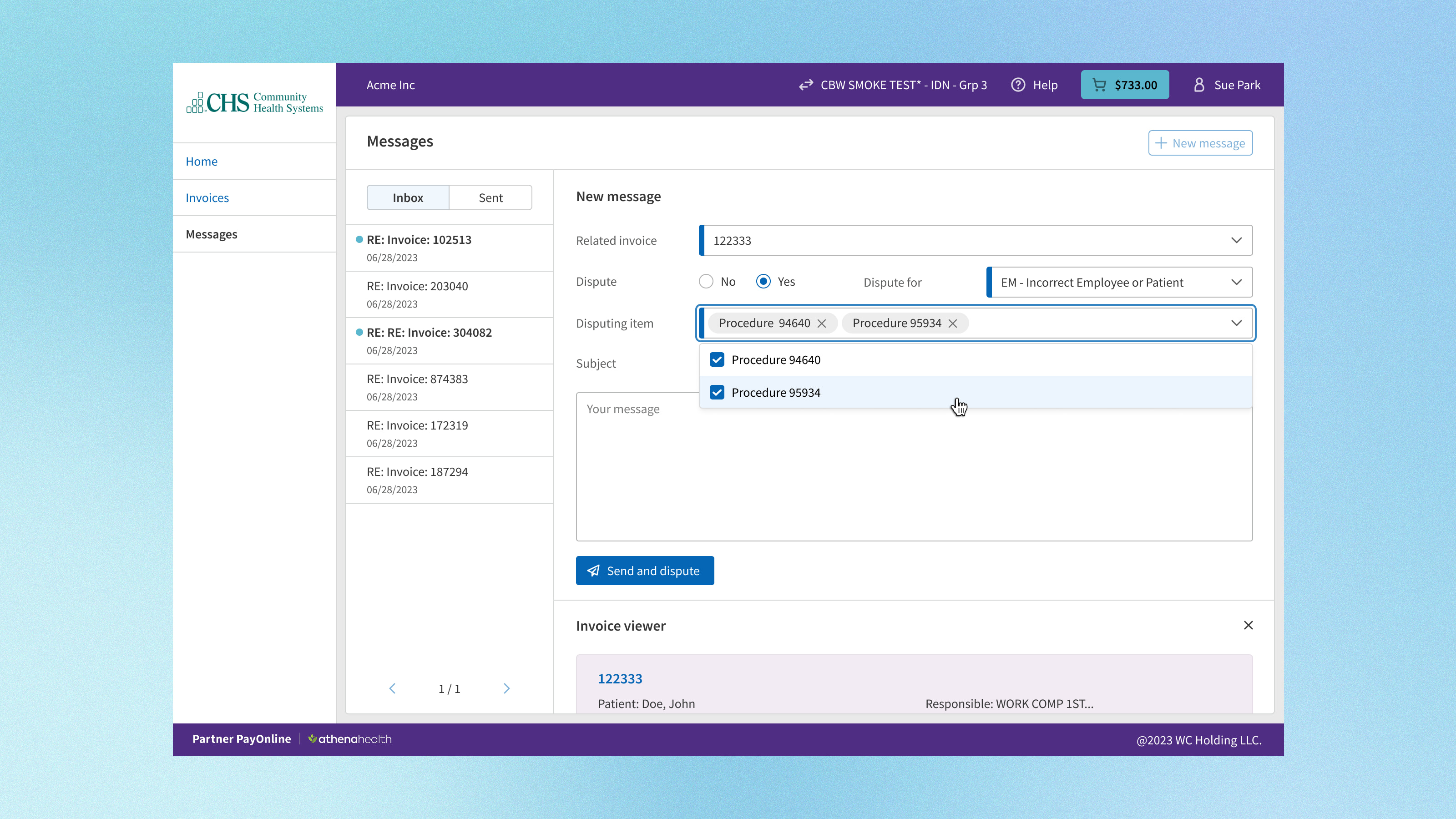Remove the Procedure 95934 chip
This screenshot has height=819, width=1456.
tap(953, 324)
